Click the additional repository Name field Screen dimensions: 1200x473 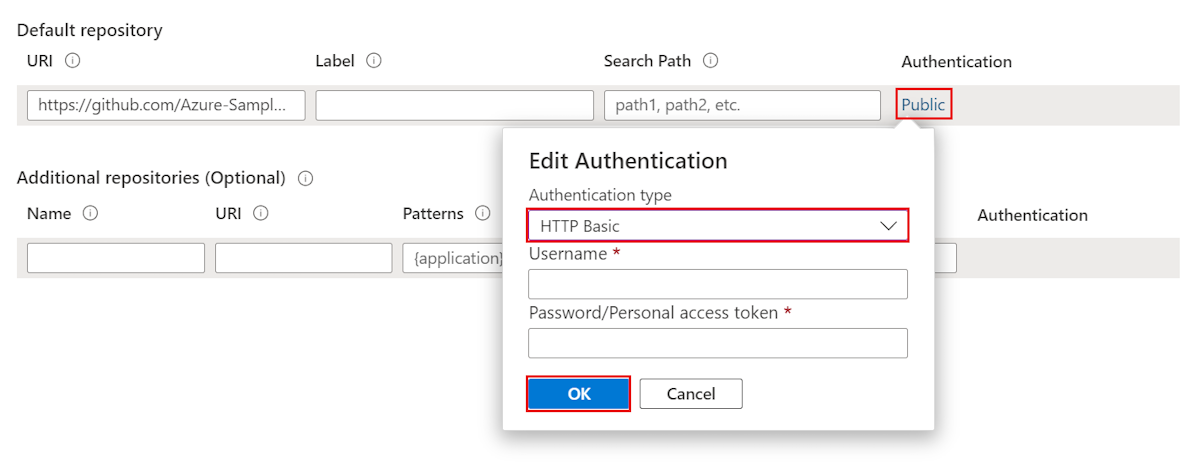pyautogui.click(x=115, y=258)
